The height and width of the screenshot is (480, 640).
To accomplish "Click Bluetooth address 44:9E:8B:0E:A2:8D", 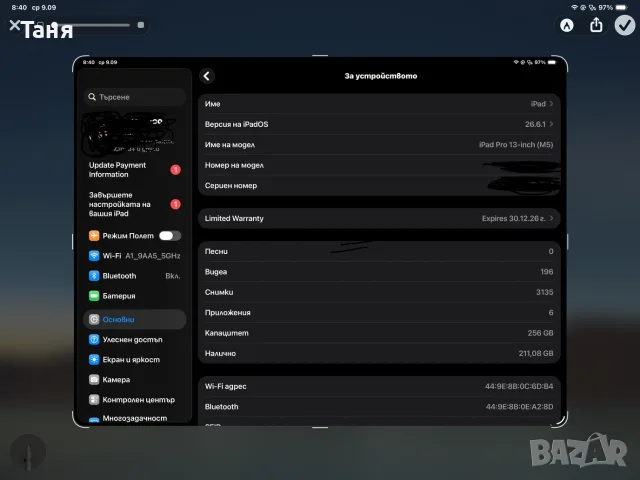I will (x=519, y=407).
